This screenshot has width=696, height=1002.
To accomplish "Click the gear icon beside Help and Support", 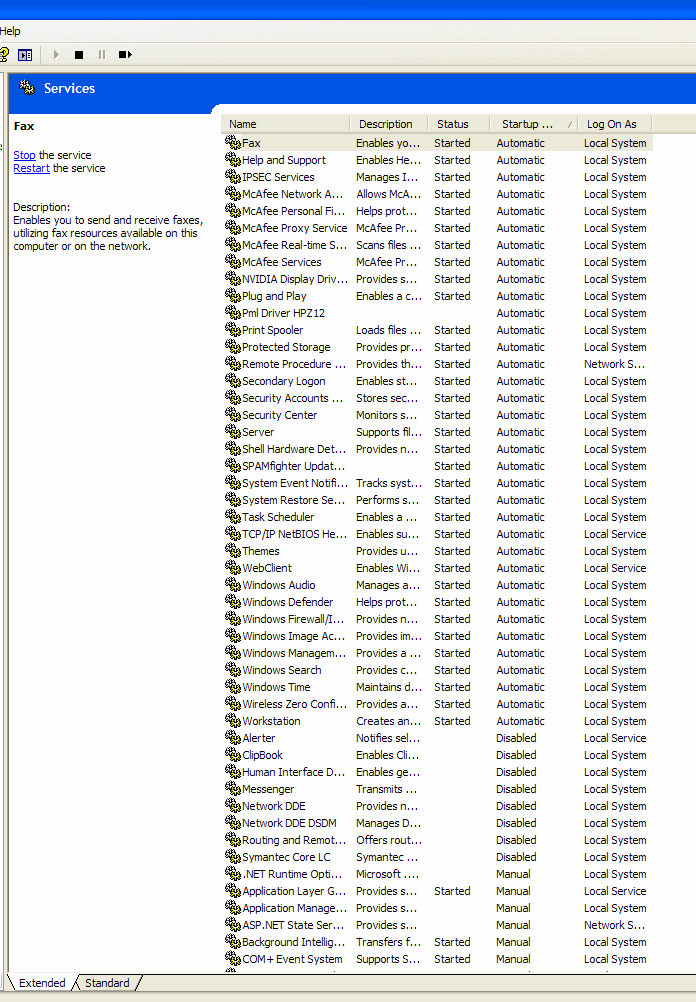I will pos(233,159).
